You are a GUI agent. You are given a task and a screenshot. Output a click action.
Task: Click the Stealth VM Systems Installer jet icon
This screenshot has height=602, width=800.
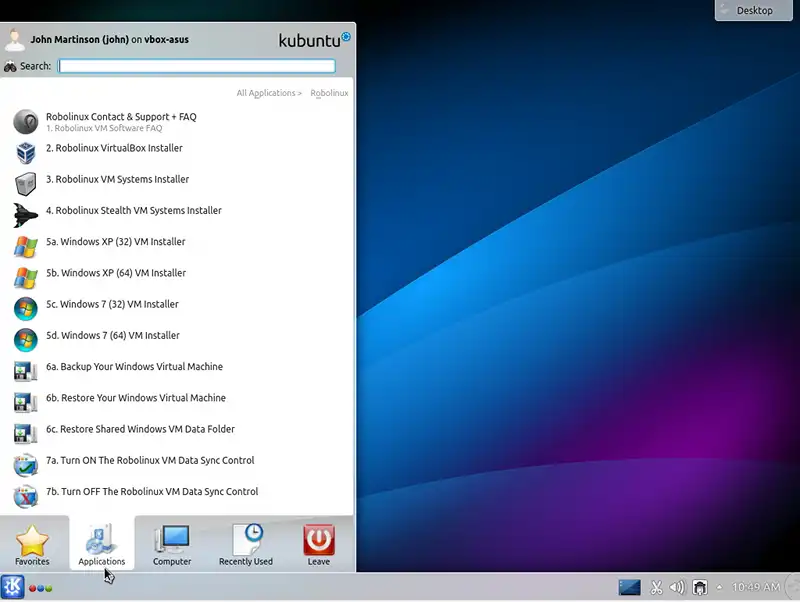(x=26, y=215)
